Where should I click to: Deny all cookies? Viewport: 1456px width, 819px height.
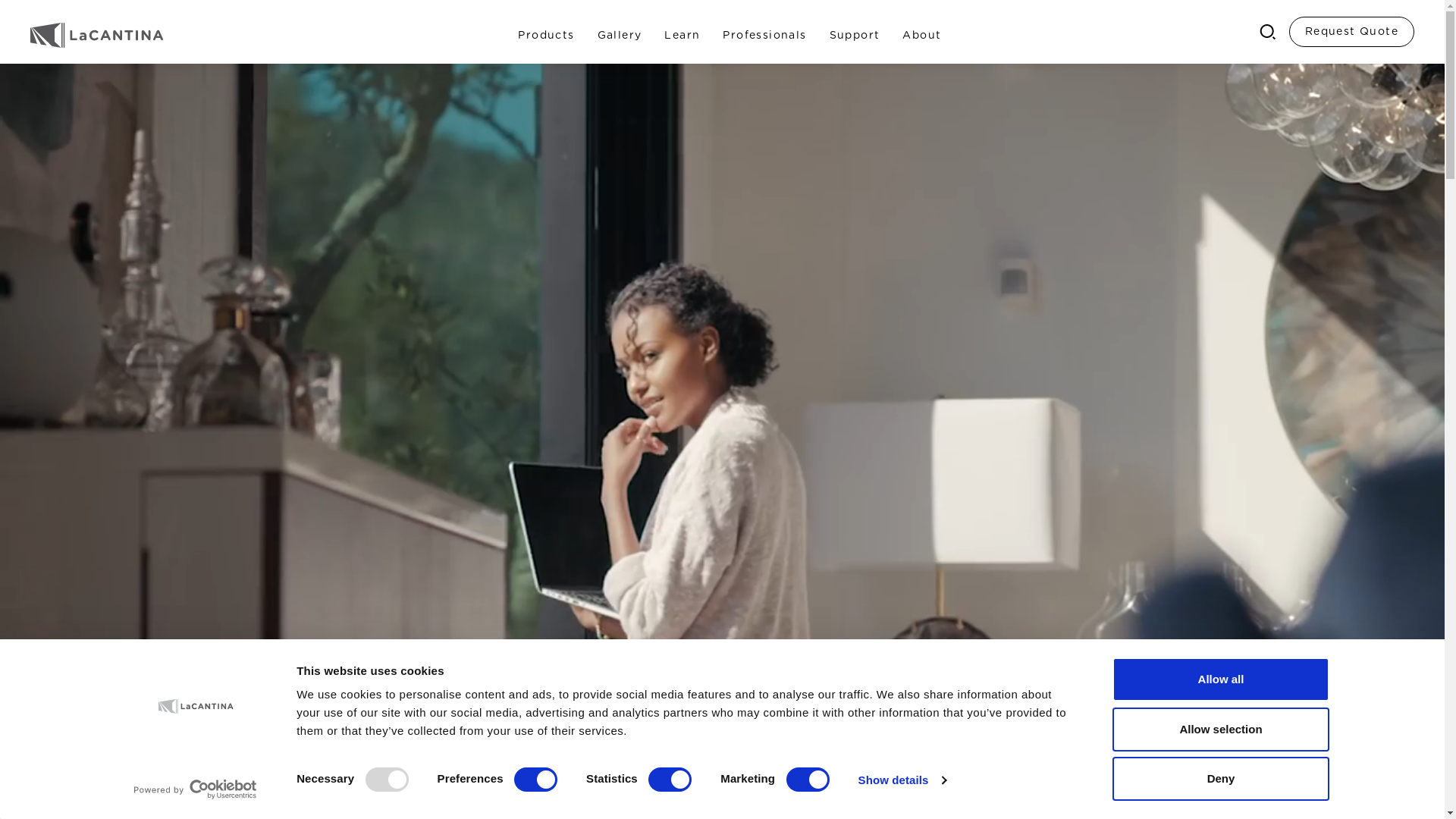pos(1221,779)
